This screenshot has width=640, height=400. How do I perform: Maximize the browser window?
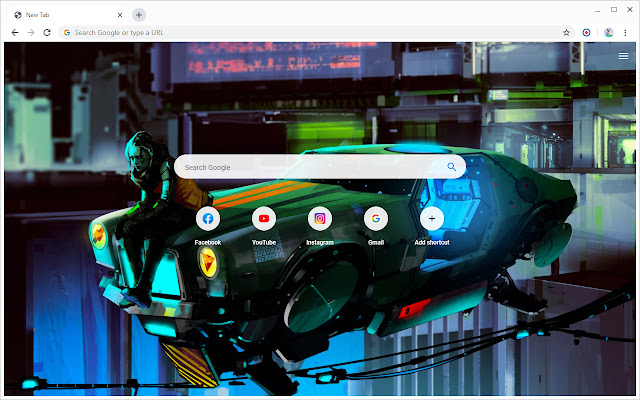[x=614, y=10]
